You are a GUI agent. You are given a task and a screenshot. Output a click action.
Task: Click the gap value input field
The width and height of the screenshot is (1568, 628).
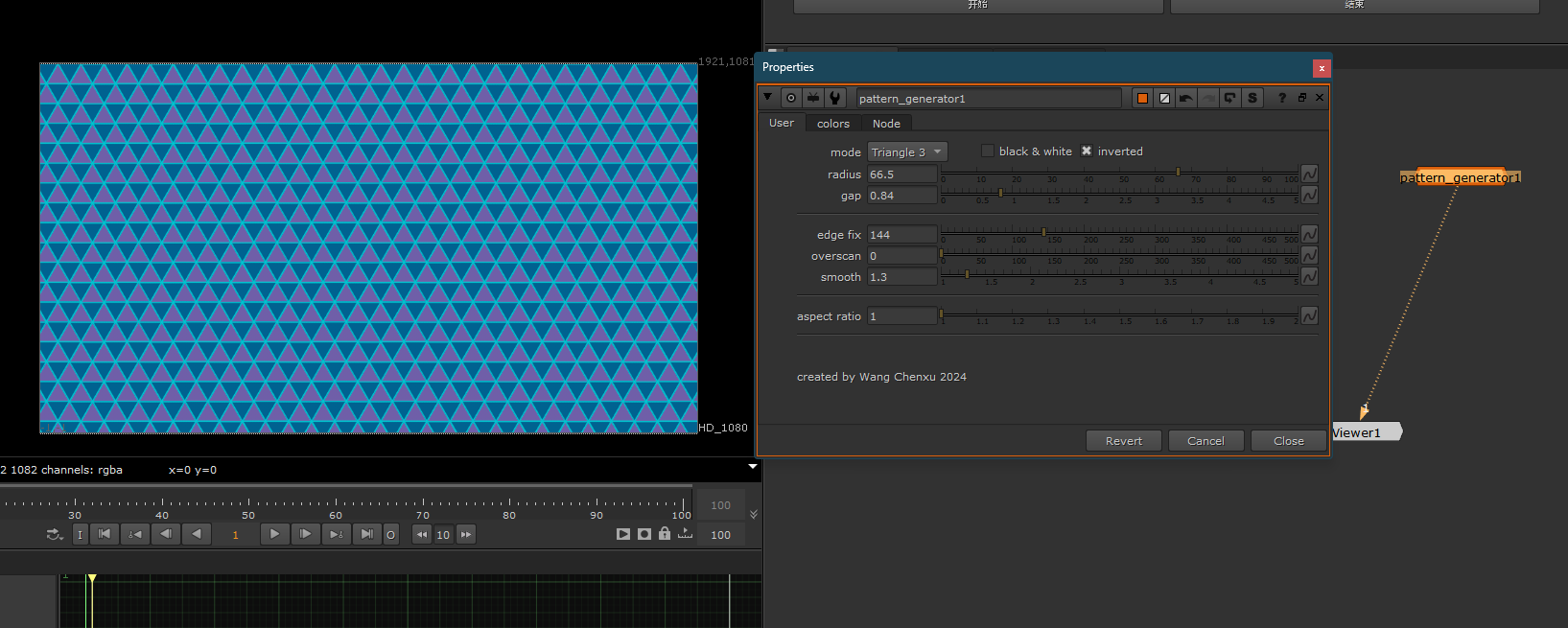tap(901, 196)
